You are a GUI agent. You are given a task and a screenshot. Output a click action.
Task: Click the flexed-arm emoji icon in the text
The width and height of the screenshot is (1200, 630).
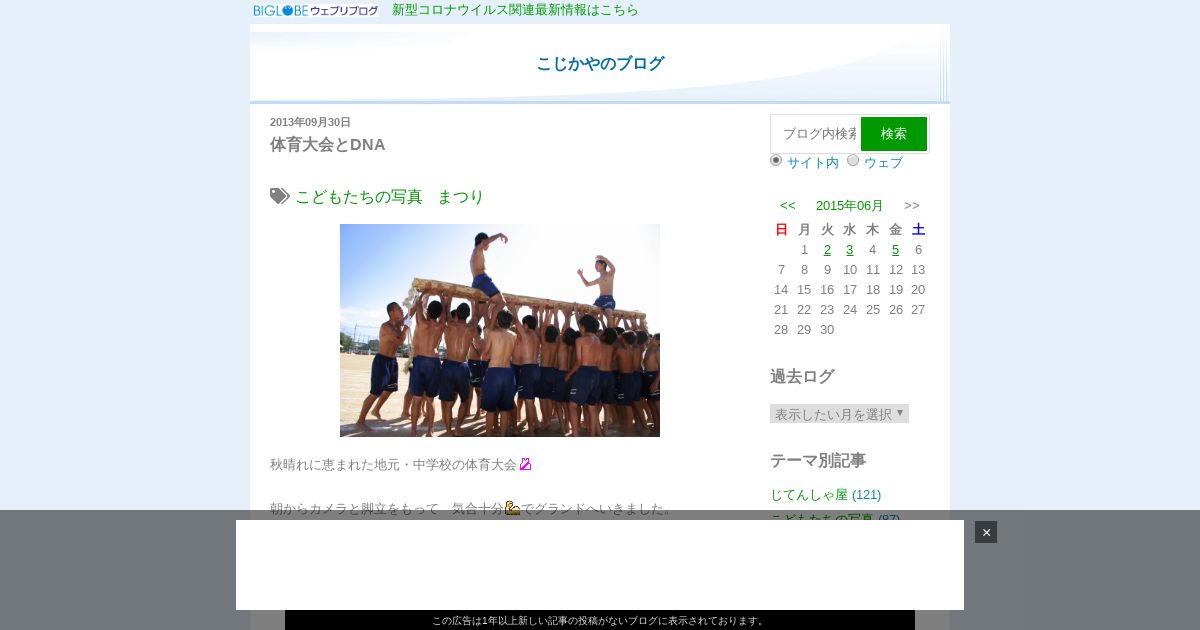click(513, 508)
